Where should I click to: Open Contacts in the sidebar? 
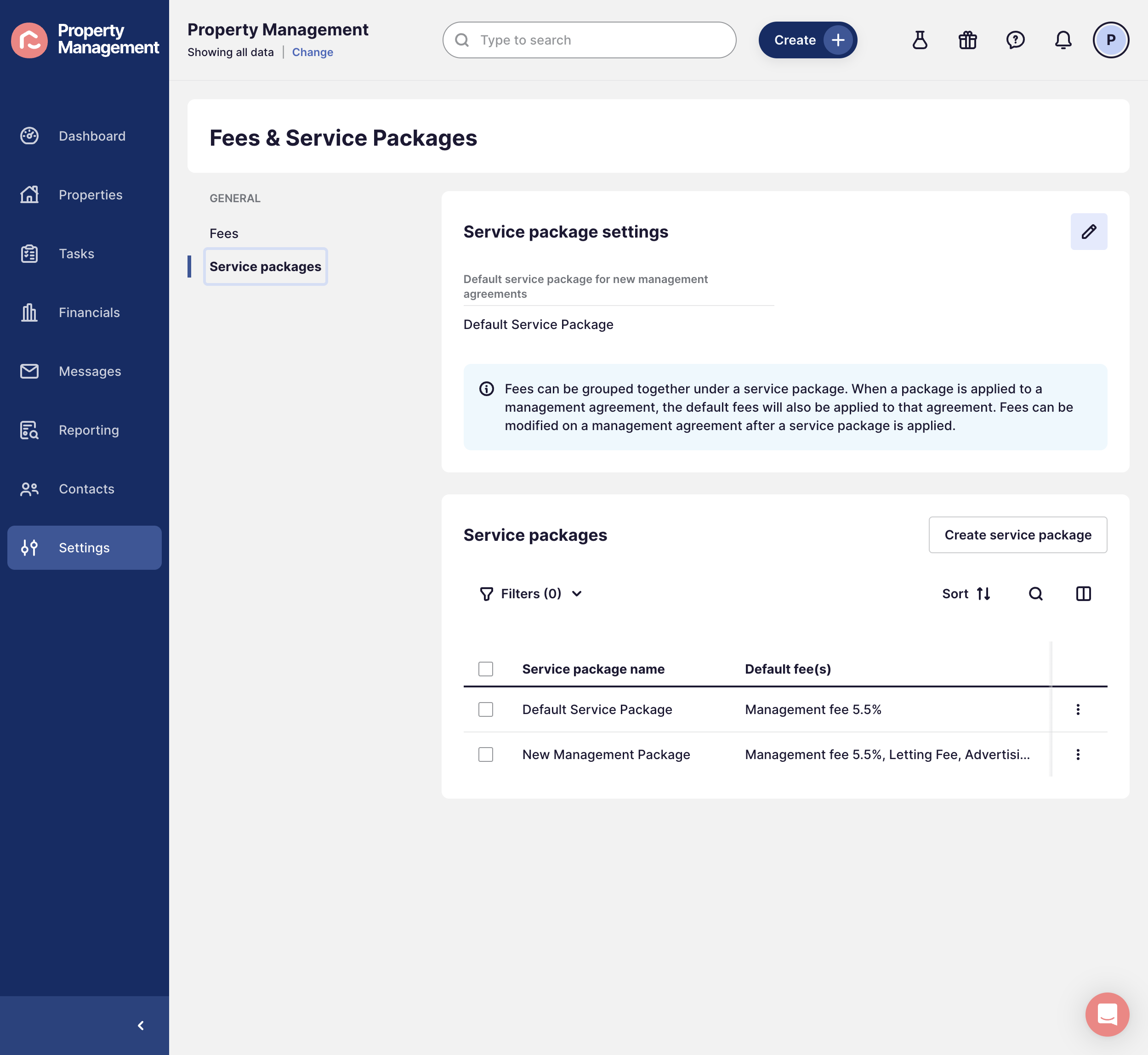(85, 489)
